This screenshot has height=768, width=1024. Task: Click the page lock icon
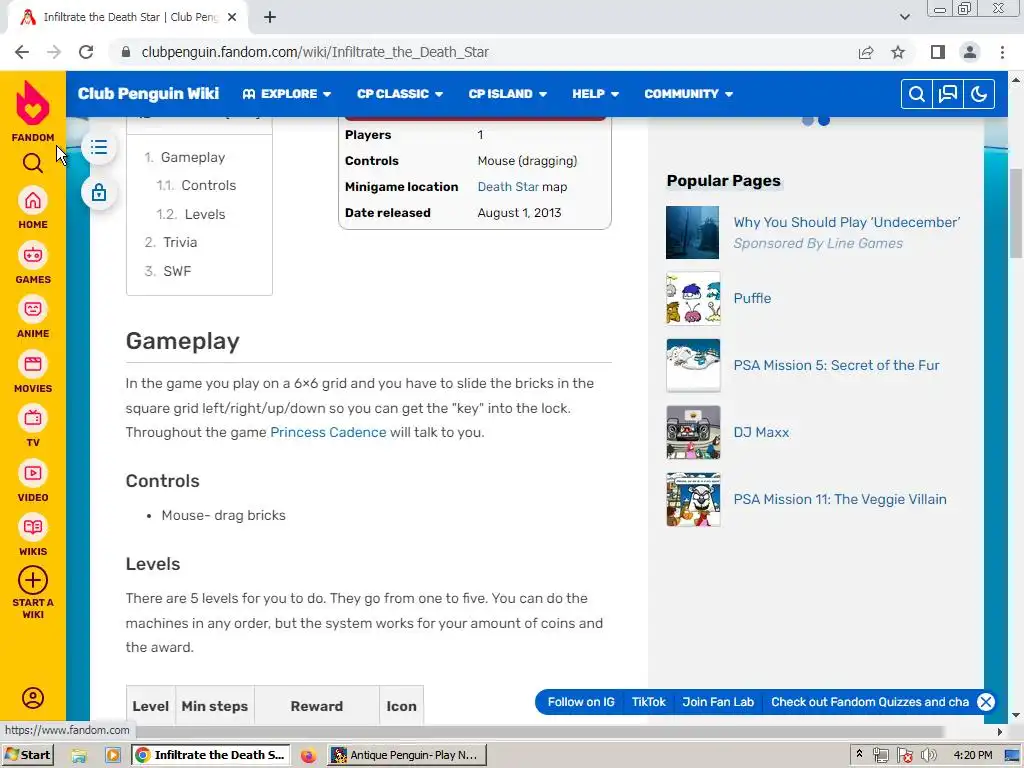point(99,193)
